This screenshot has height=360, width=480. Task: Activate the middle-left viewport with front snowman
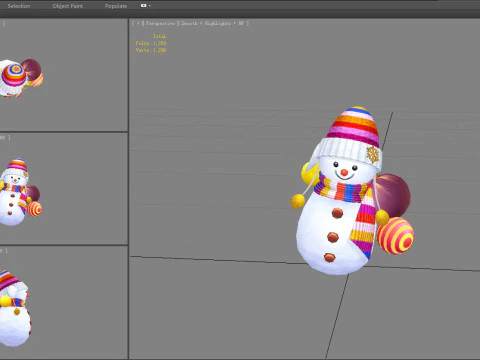(x=63, y=189)
